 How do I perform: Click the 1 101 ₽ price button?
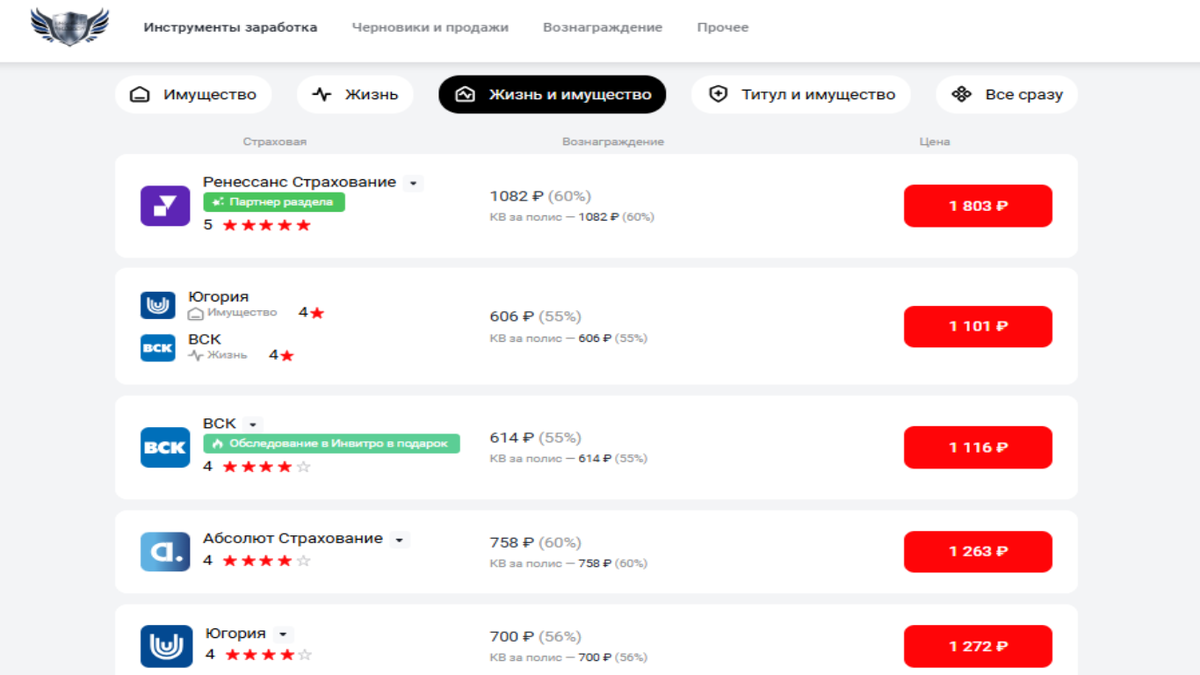(978, 326)
